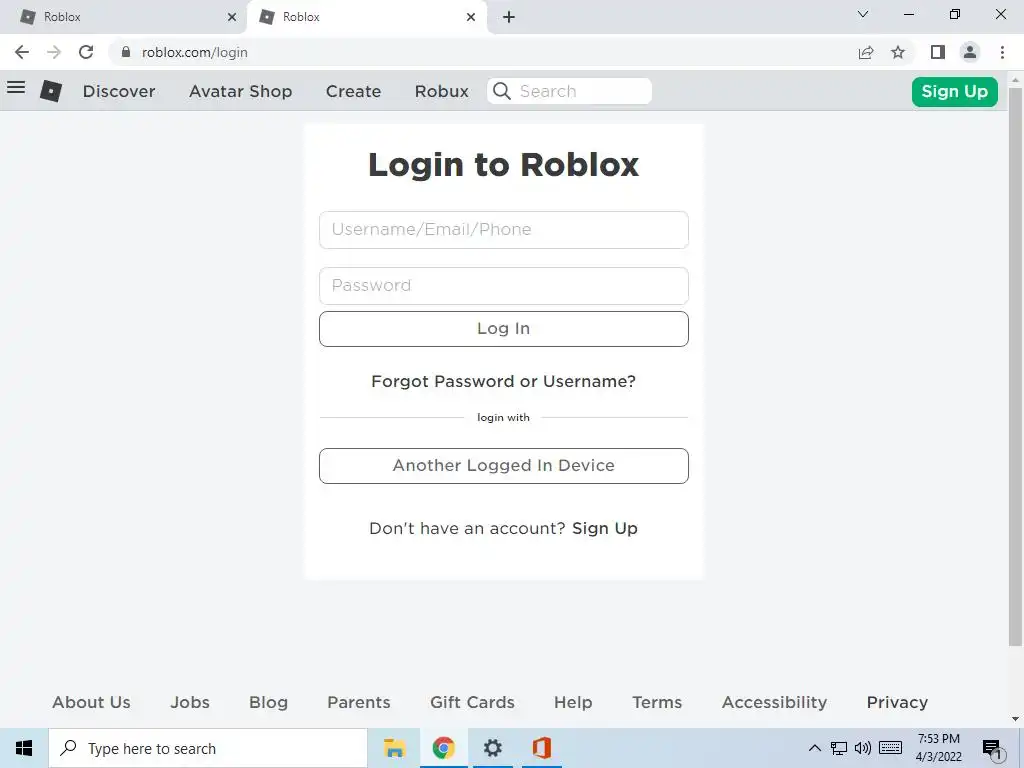Open the Windows Start menu

[24, 748]
